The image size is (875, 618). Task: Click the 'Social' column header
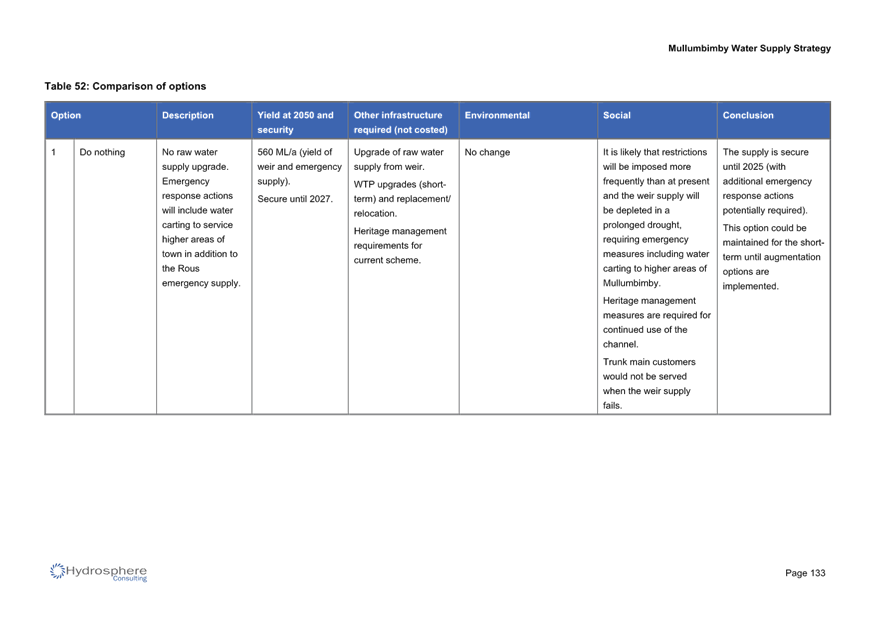pyautogui.click(x=657, y=121)
